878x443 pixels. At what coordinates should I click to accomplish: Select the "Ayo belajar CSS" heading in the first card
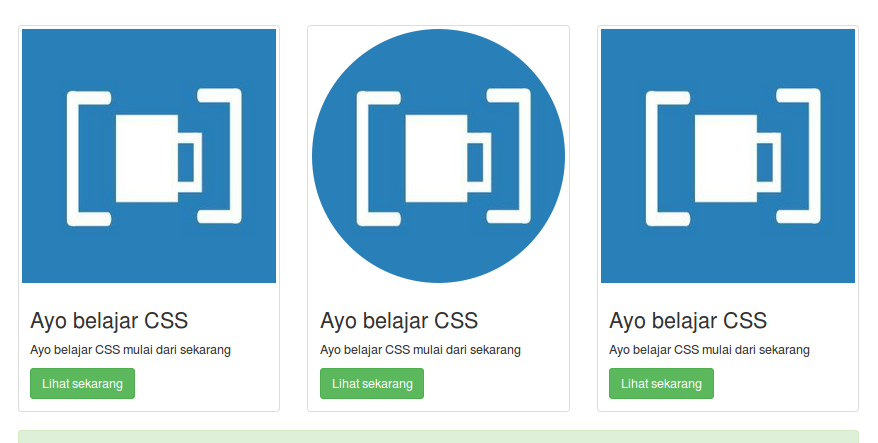point(109,321)
